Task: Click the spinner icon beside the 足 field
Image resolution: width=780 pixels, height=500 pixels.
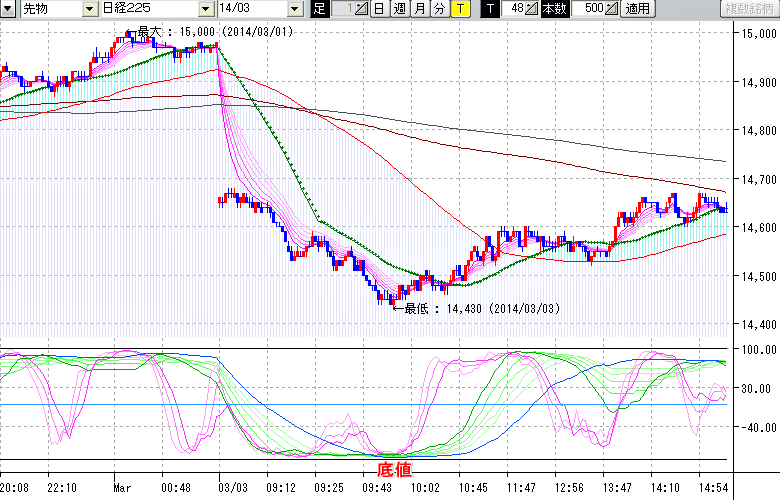Action: (x=362, y=9)
